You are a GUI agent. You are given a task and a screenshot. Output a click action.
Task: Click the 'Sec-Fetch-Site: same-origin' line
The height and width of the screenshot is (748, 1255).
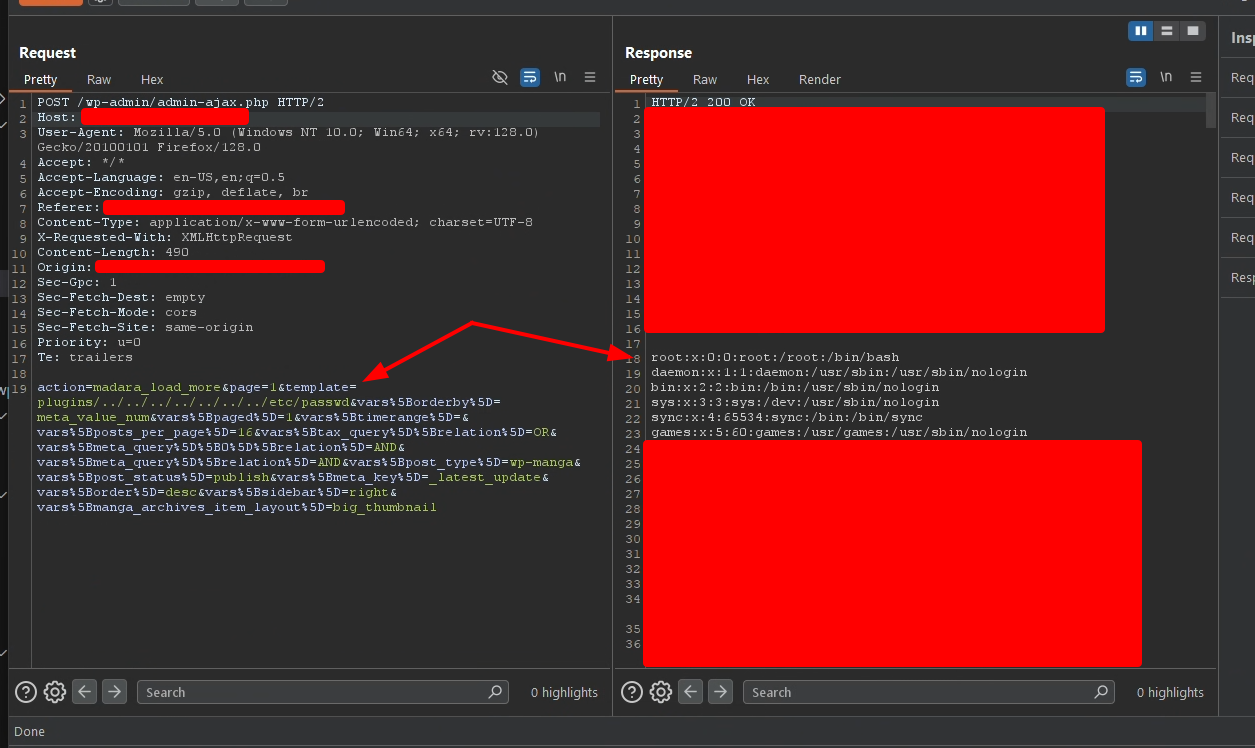click(145, 327)
